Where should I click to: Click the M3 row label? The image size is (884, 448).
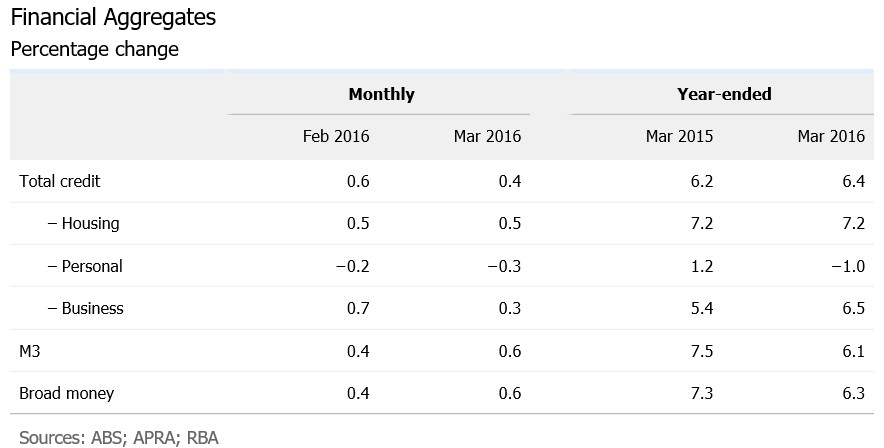point(31,351)
